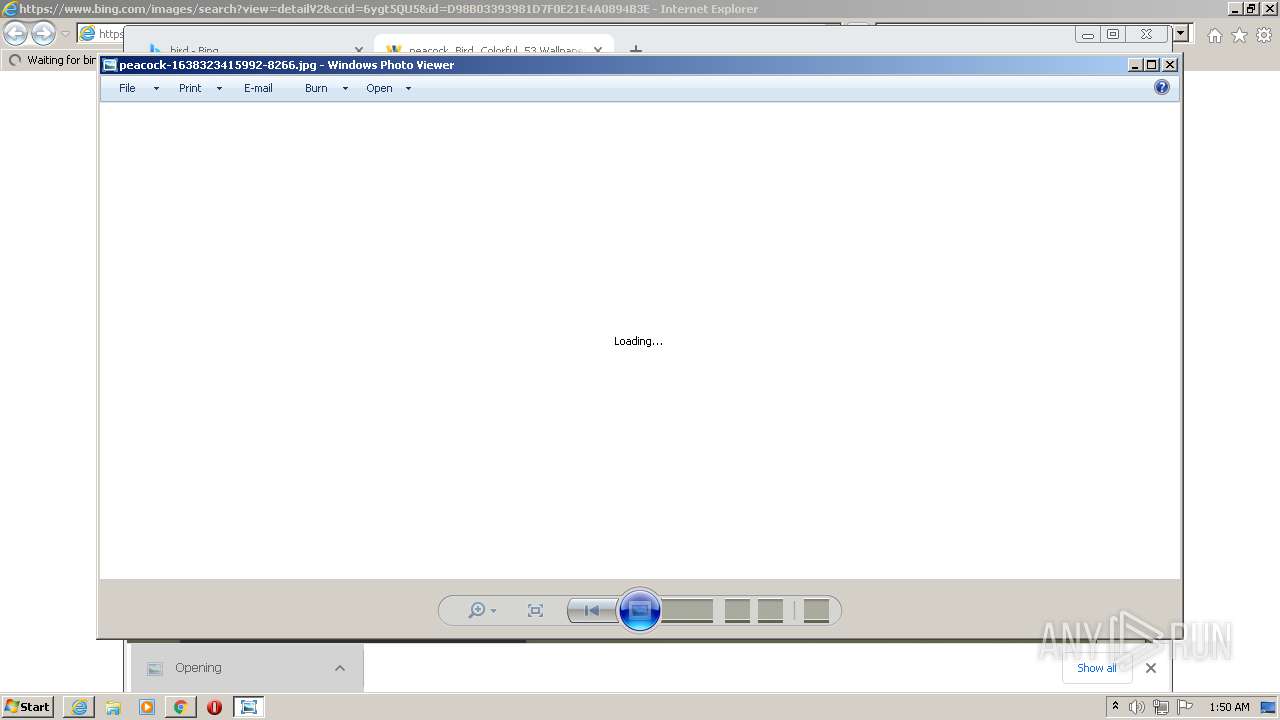Fit picture to window using actual size icon
1280x720 pixels.
point(535,610)
